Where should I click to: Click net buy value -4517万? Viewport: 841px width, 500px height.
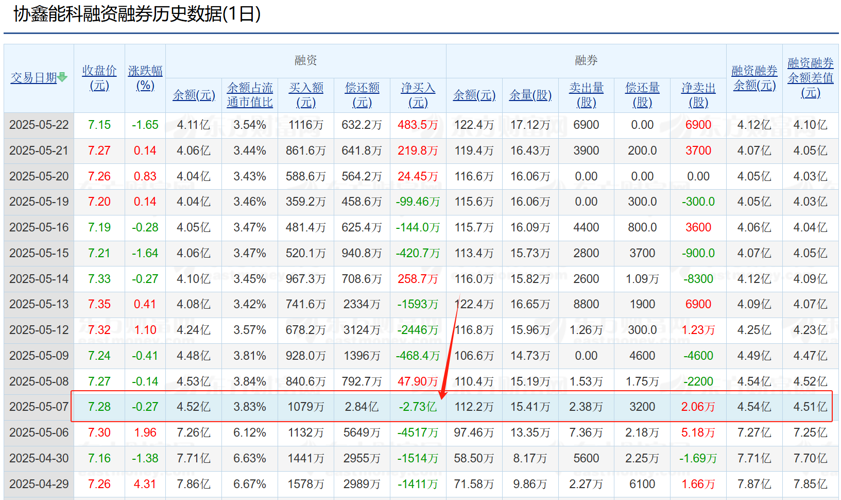[x=418, y=432]
